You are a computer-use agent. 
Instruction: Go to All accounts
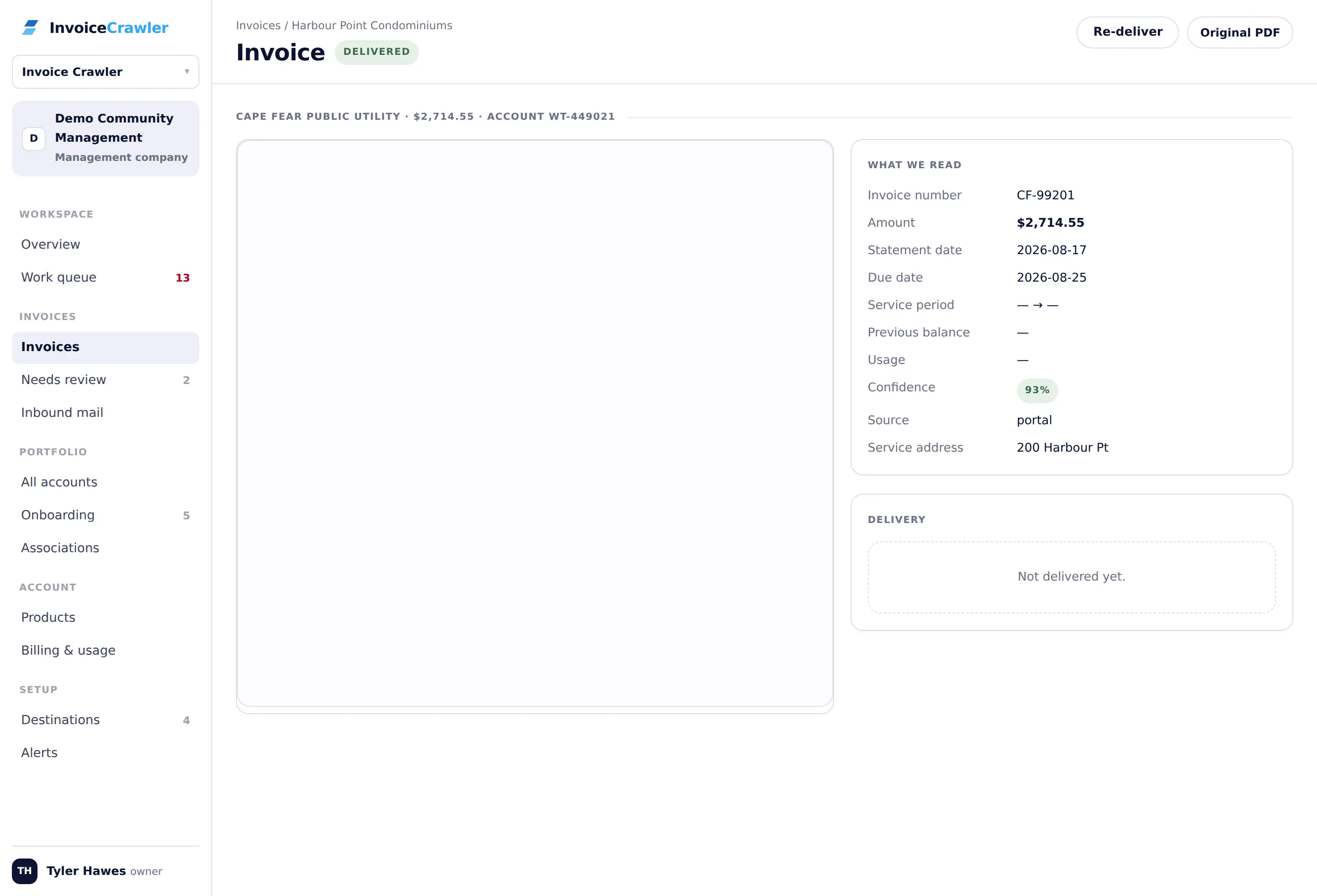[x=105, y=483]
